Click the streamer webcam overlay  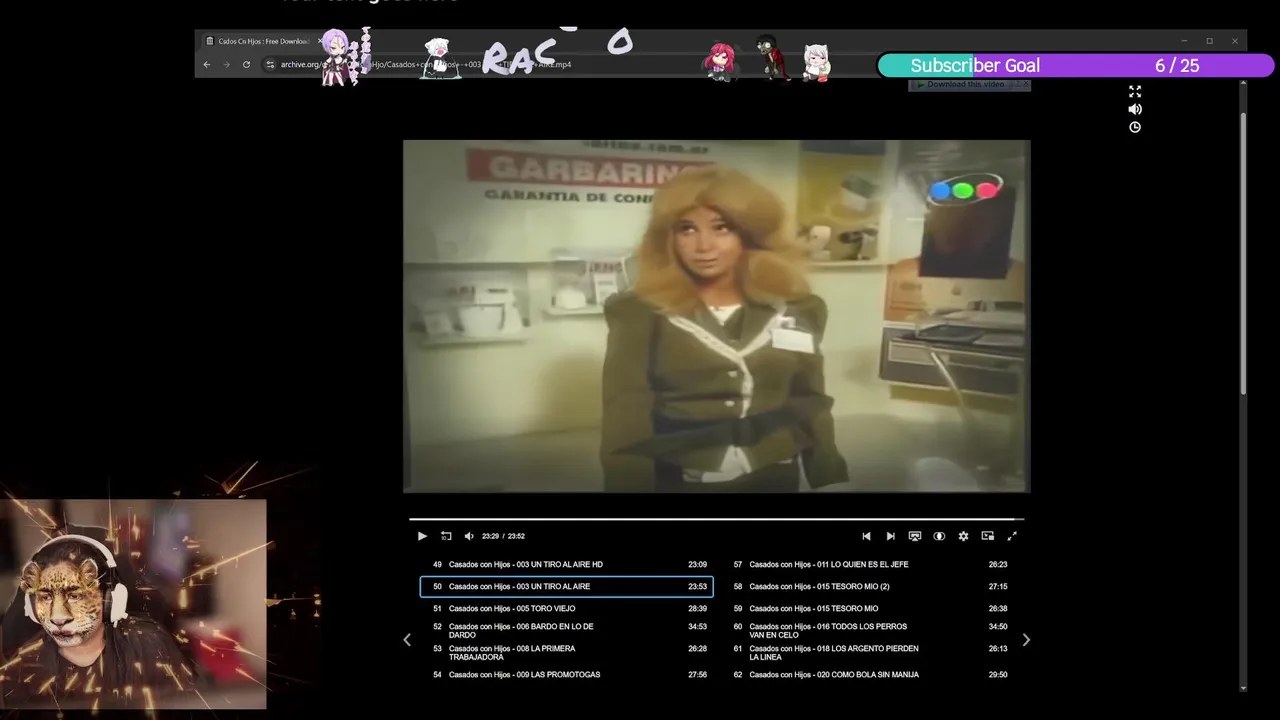[x=133, y=604]
